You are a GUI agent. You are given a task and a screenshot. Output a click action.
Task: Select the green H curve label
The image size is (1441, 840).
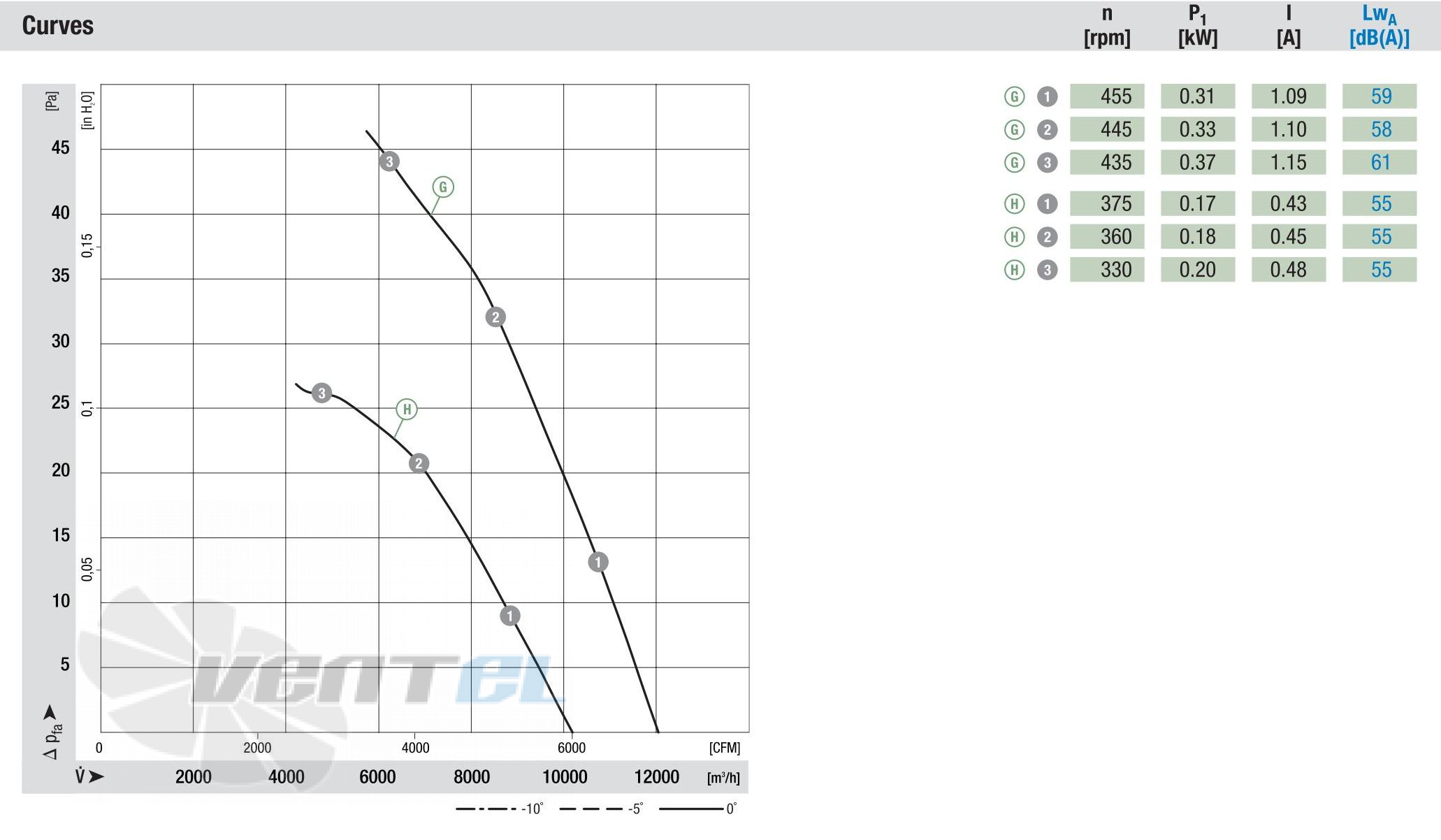pos(407,409)
